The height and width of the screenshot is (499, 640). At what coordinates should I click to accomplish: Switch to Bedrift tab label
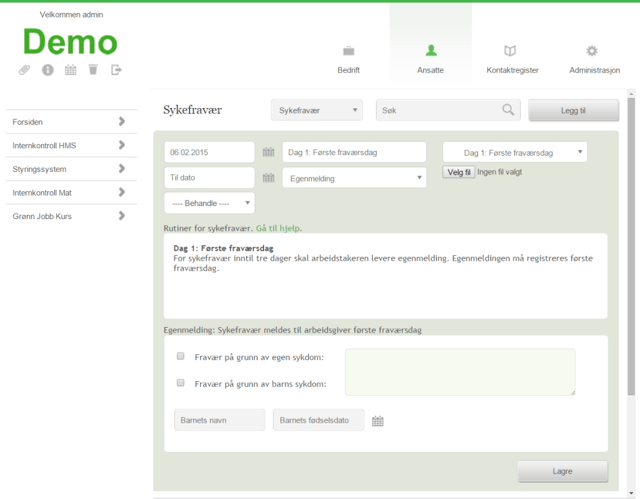coord(349,70)
